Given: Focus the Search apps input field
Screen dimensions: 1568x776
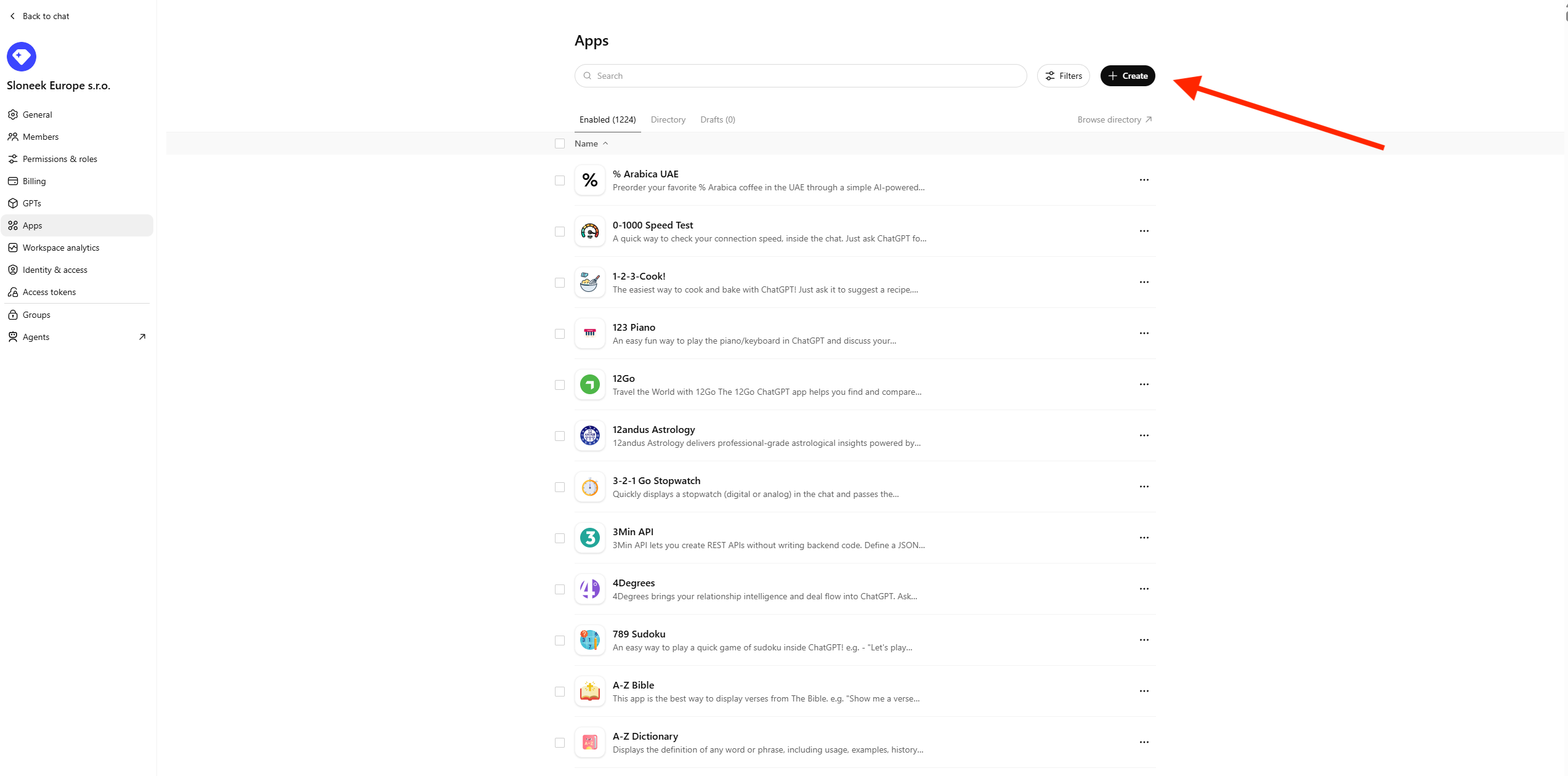Looking at the screenshot, I should (801, 76).
